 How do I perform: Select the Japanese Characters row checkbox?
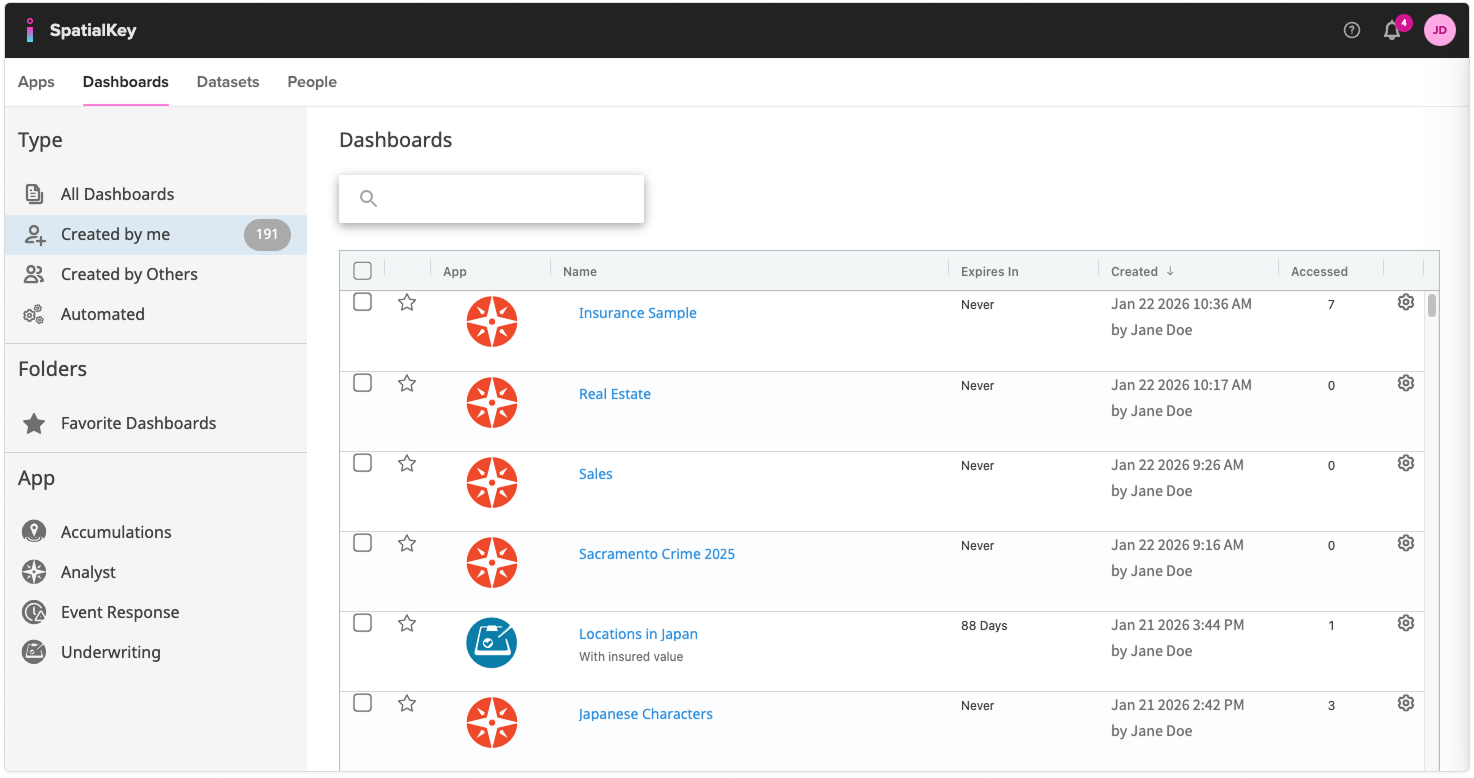pos(363,703)
